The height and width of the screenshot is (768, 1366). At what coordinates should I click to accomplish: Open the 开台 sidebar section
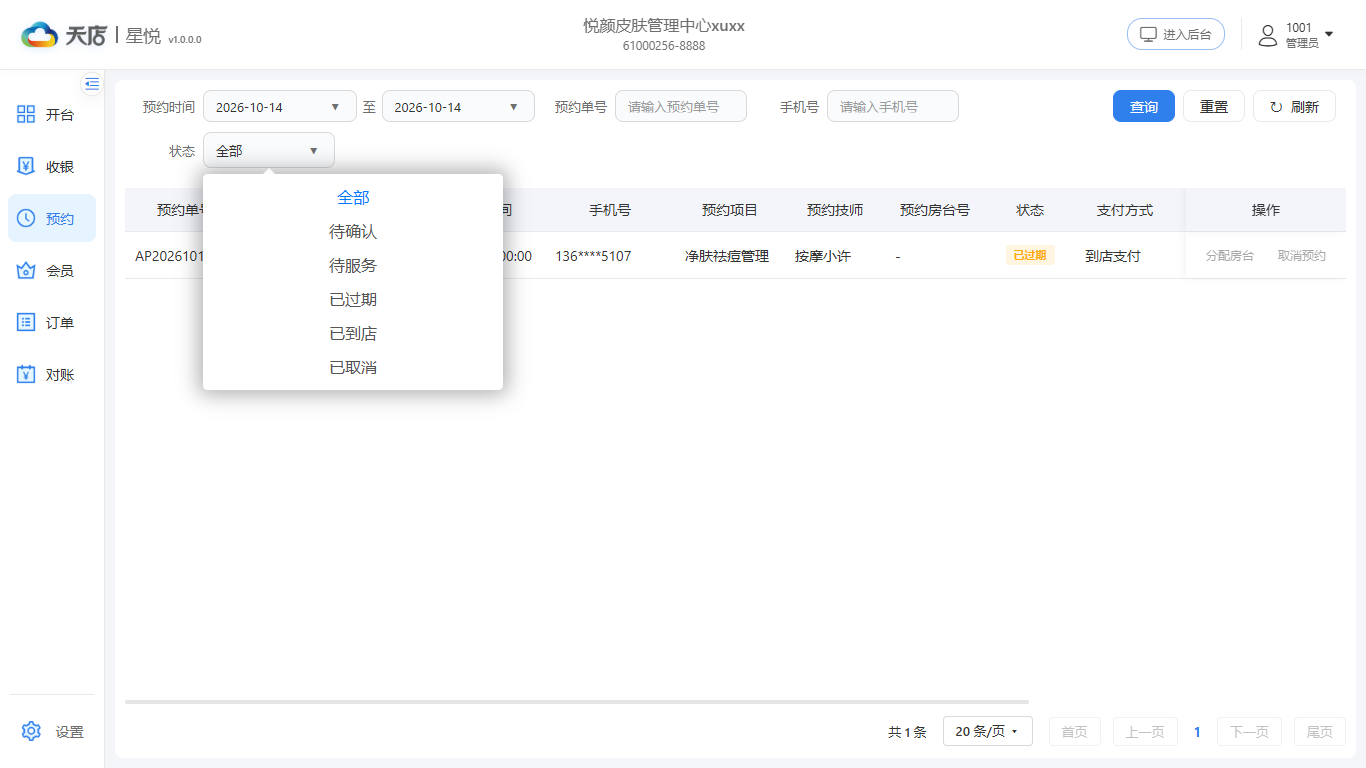52,115
